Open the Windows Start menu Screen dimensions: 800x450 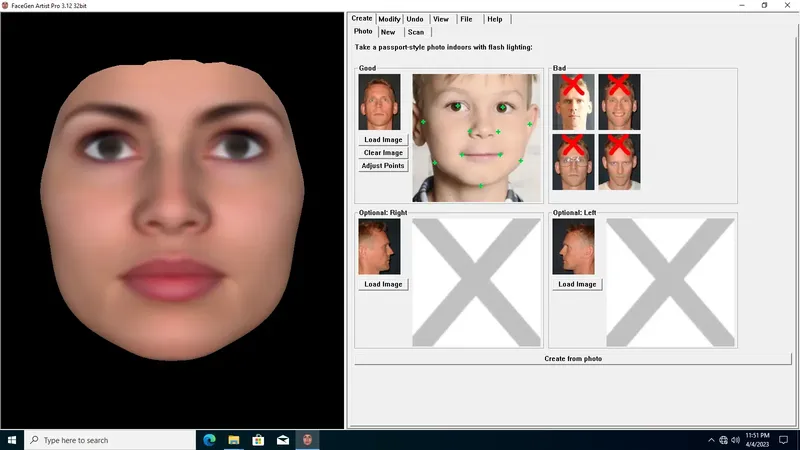12,440
